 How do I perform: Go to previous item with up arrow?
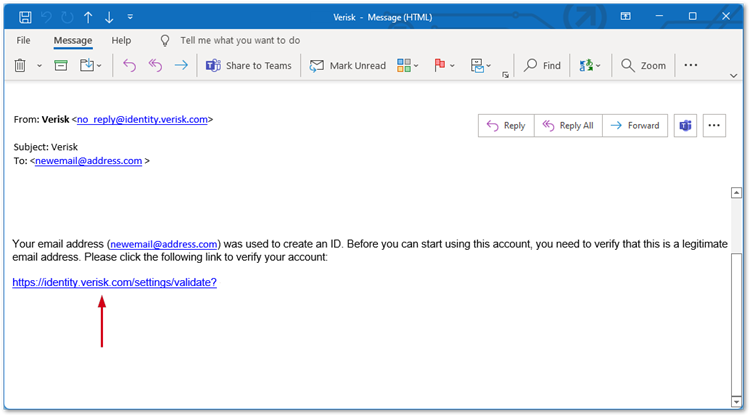point(88,17)
